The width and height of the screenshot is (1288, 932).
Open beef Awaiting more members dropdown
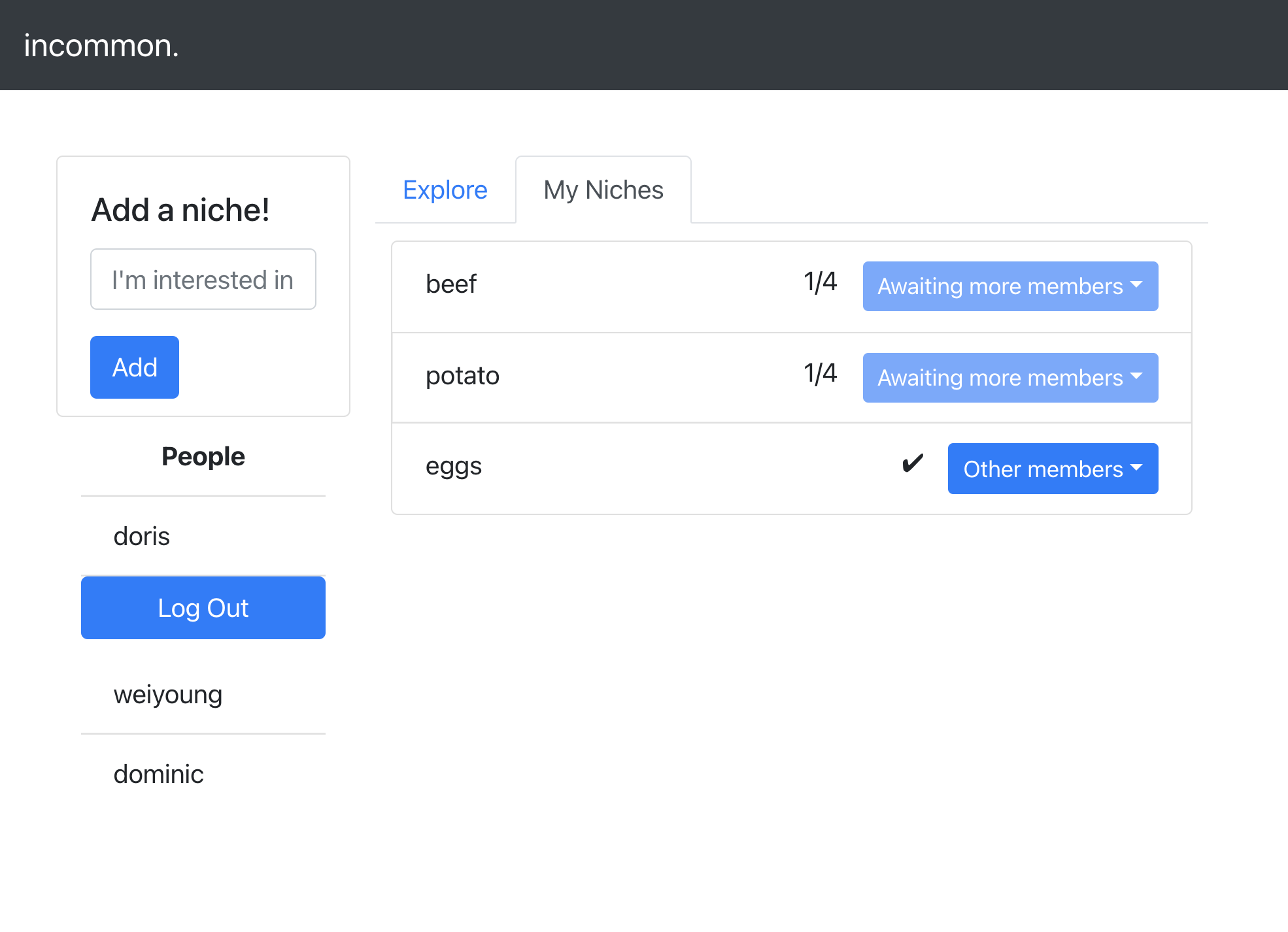pos(1010,286)
